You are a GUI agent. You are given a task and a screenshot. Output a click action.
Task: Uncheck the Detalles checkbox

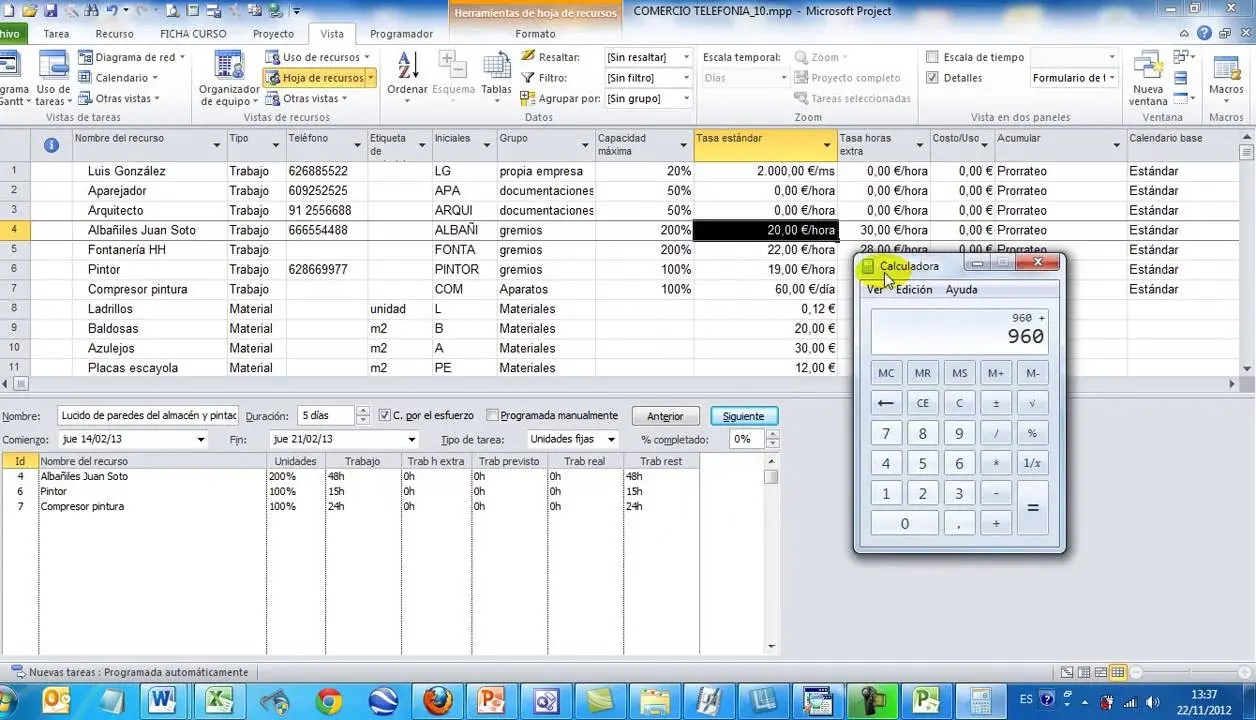coord(932,78)
